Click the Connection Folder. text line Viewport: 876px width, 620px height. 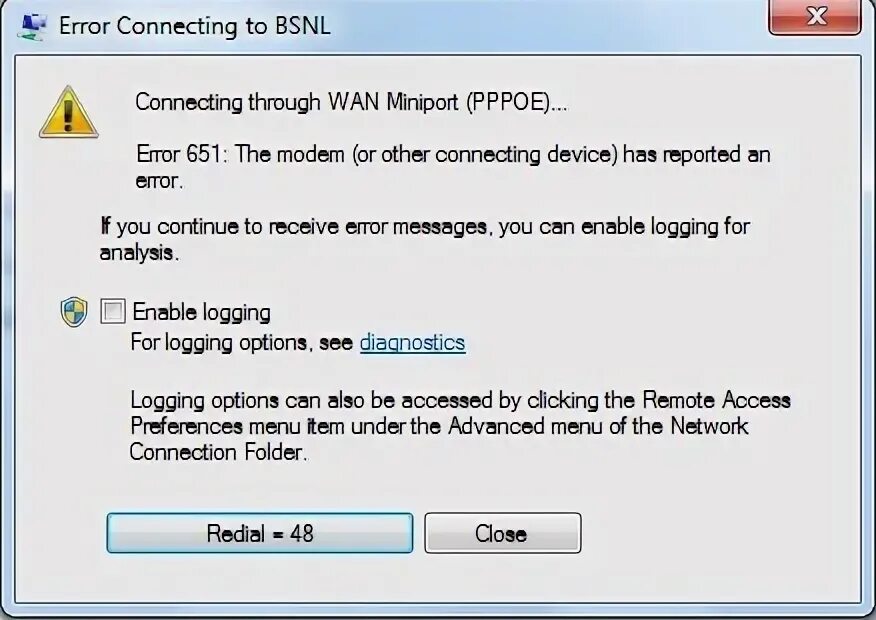coord(218,452)
